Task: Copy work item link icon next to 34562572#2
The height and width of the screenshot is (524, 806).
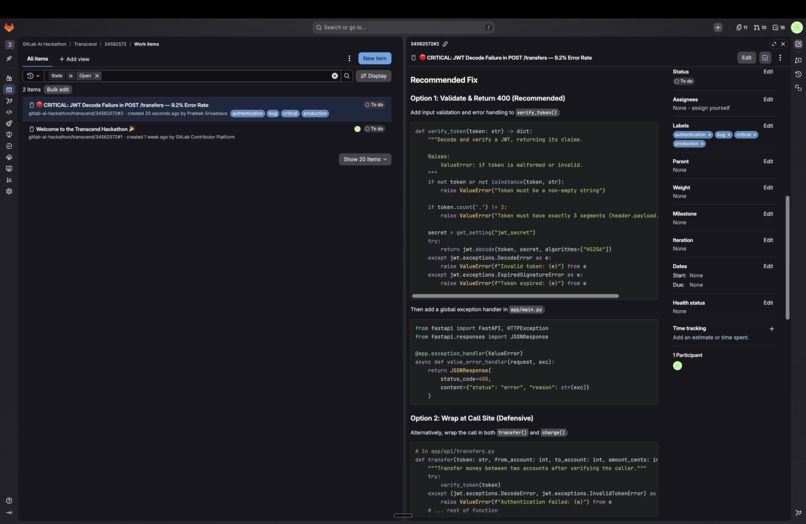Action: click(x=445, y=44)
